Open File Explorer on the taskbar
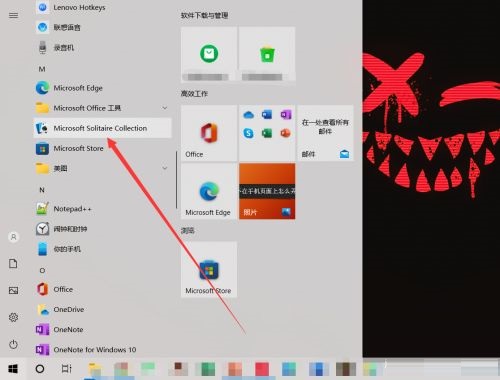The image size is (500, 380). pos(95,369)
